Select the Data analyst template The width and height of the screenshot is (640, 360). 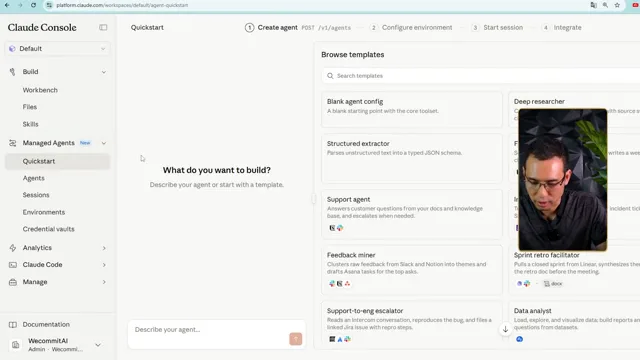(x=574, y=325)
